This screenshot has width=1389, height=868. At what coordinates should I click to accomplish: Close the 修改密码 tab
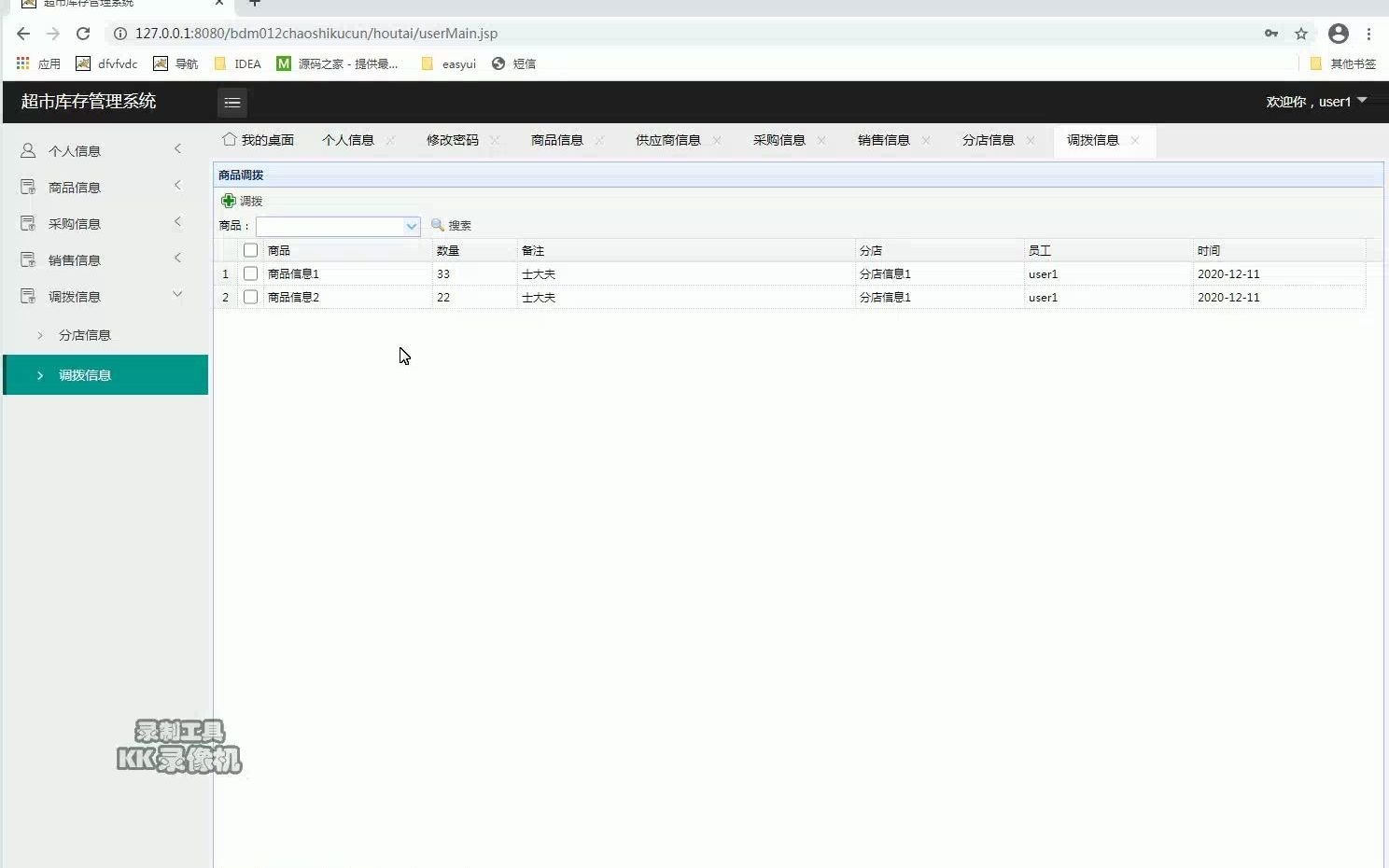(x=495, y=140)
